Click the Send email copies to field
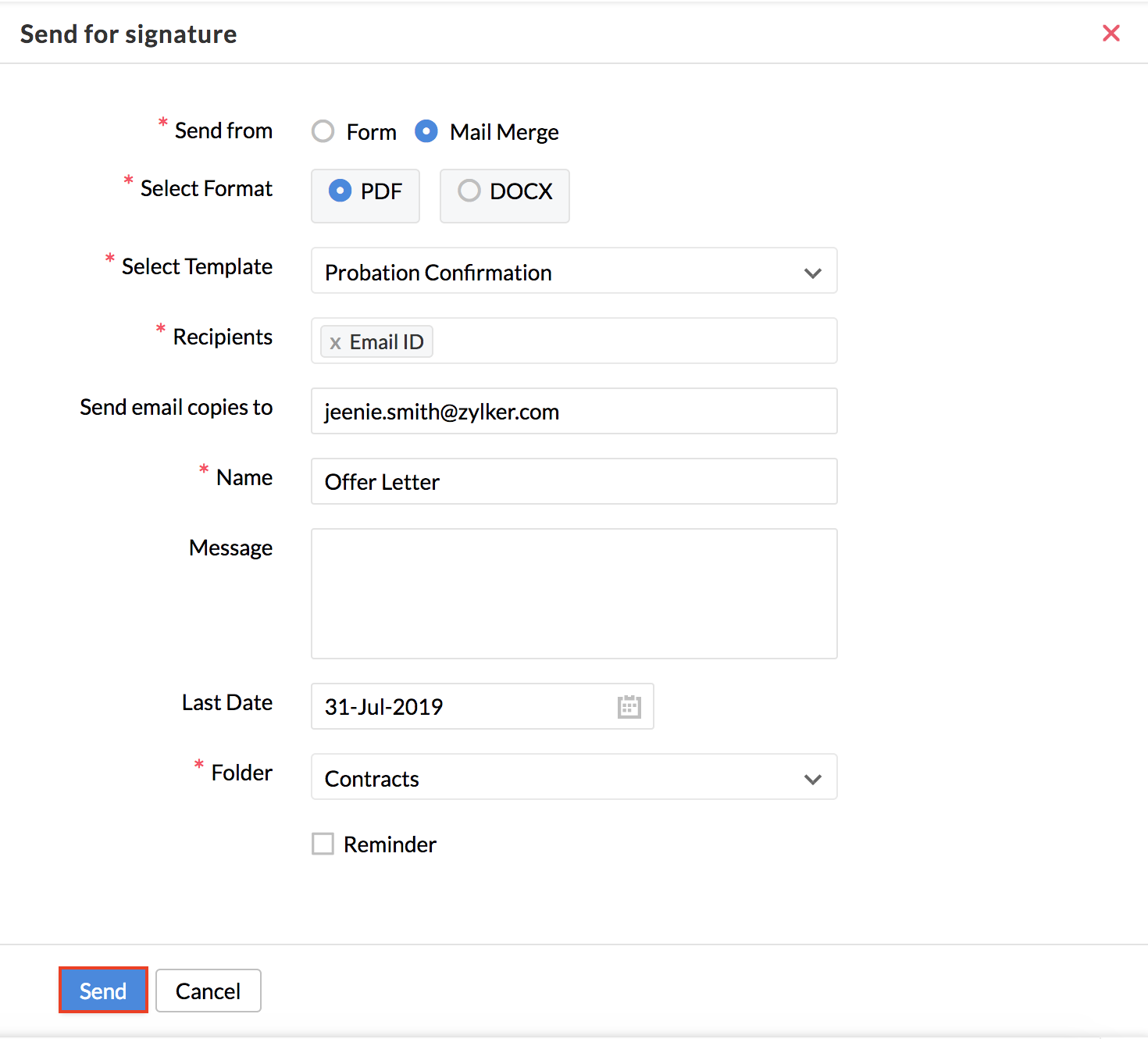This screenshot has height=1039, width=1148. click(x=574, y=411)
